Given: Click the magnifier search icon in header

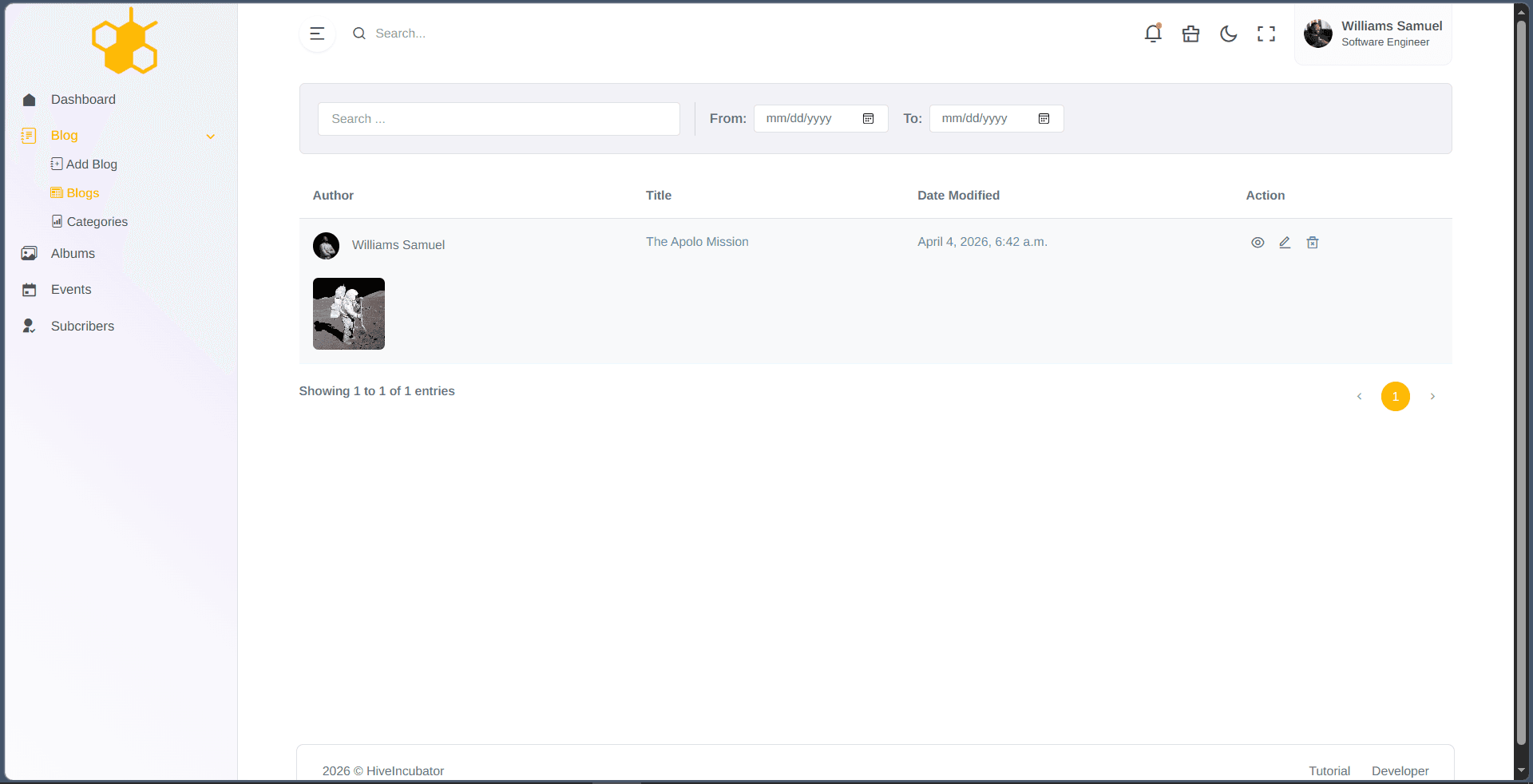Looking at the screenshot, I should [x=359, y=34].
